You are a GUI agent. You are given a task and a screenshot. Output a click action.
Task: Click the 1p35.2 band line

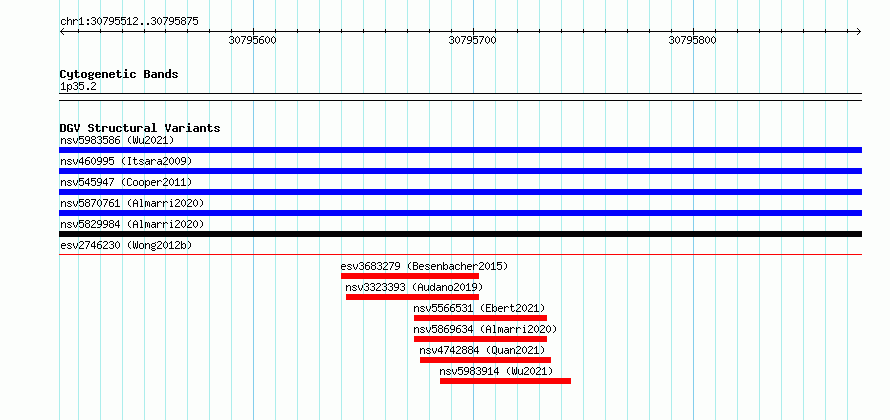click(x=460, y=97)
